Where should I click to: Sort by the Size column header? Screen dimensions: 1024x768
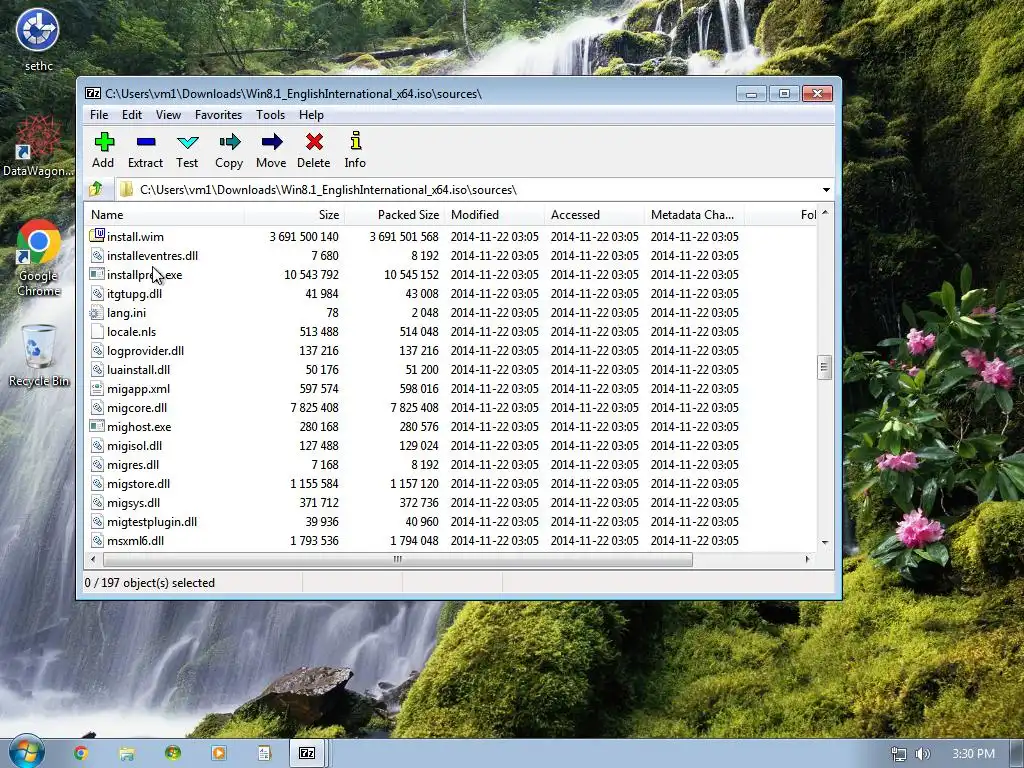pos(295,214)
